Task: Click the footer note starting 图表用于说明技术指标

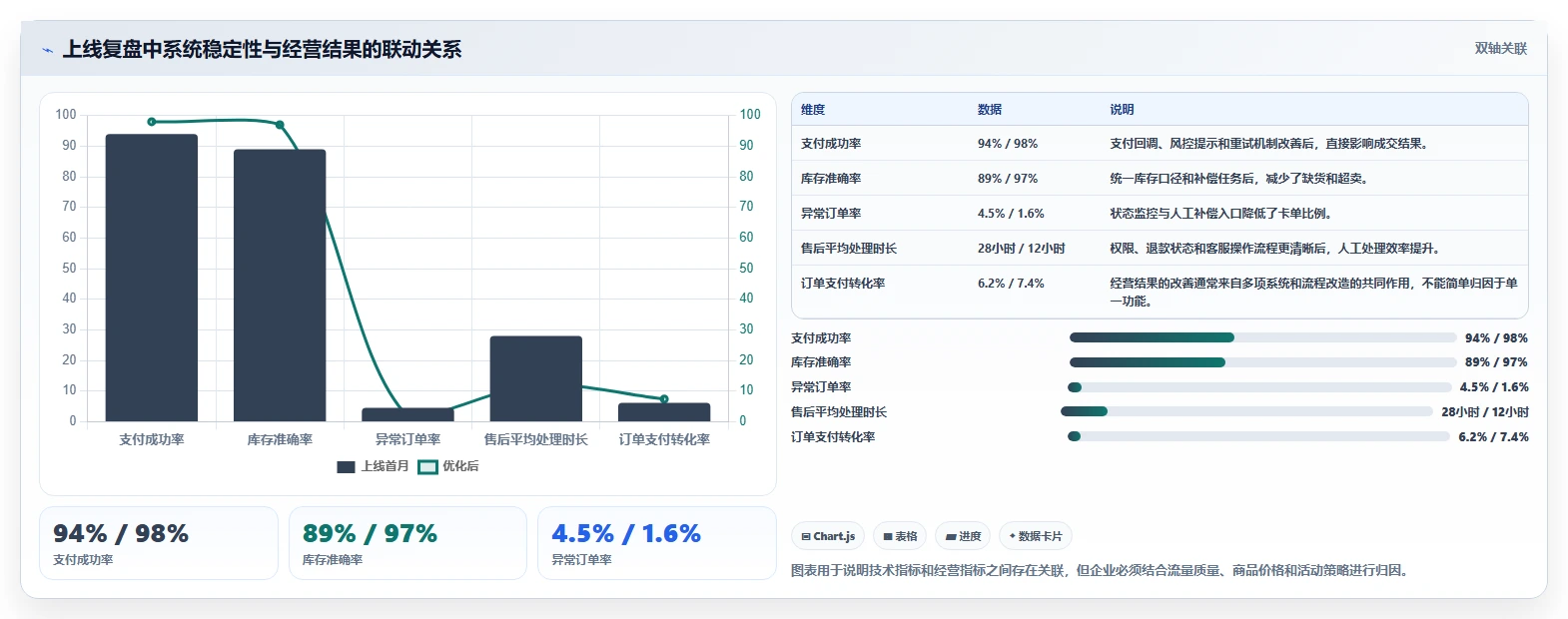Action: coord(1102,571)
